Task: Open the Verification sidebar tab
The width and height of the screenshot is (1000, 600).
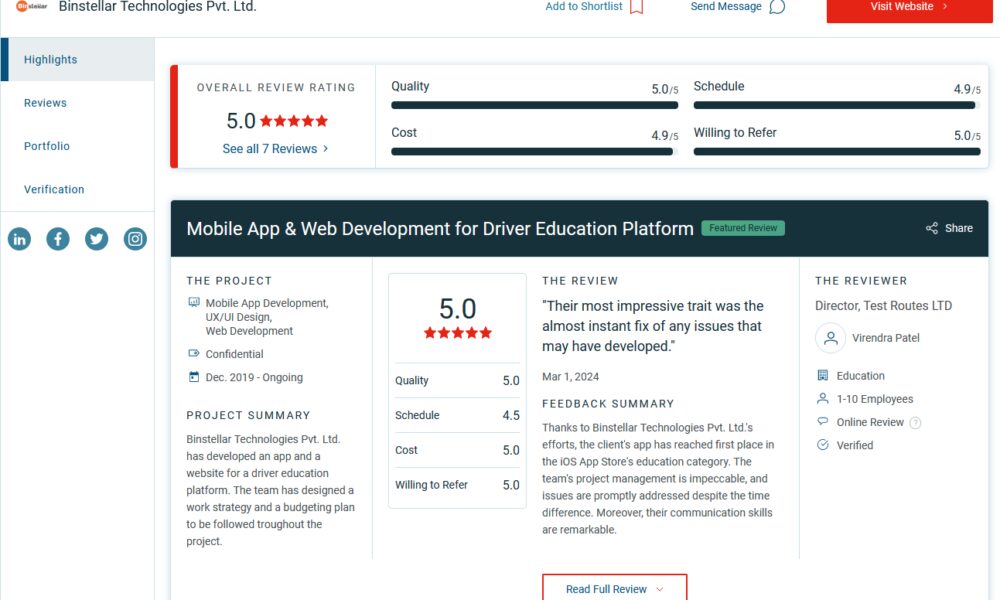Action: (54, 189)
